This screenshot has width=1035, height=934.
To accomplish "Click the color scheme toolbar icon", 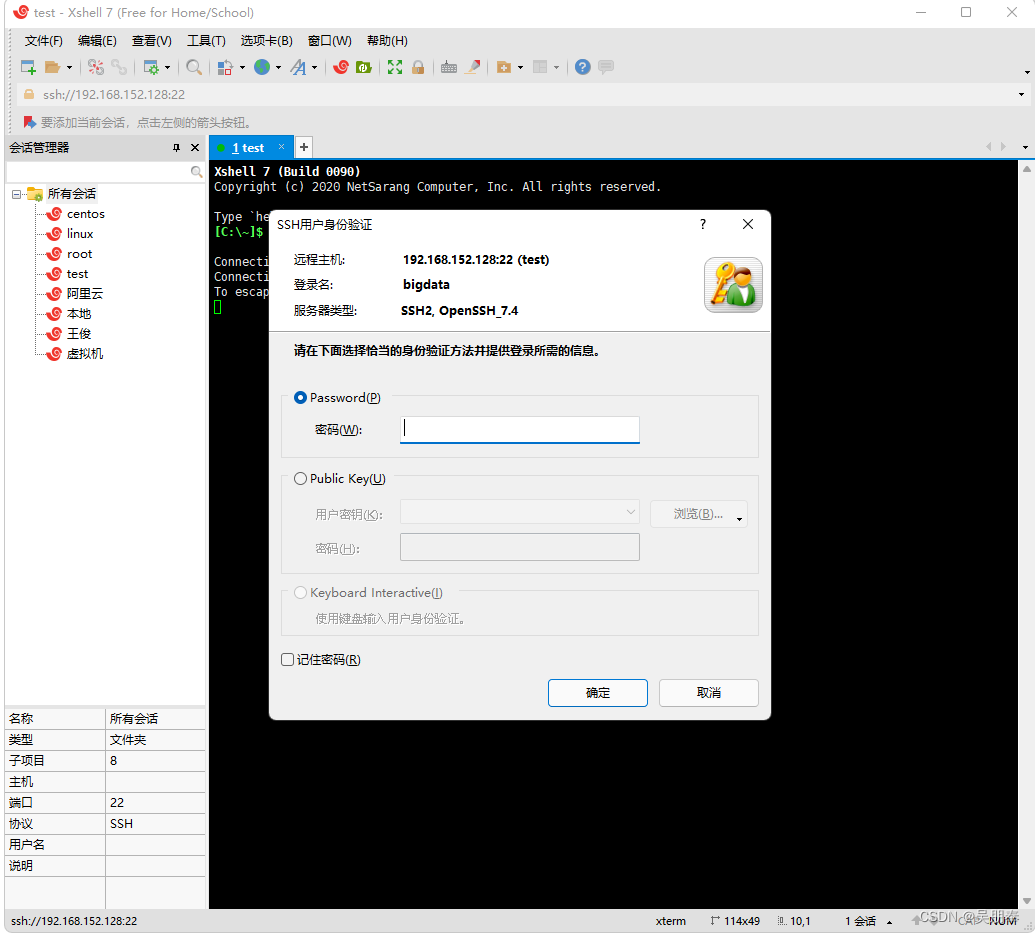I will (225, 67).
